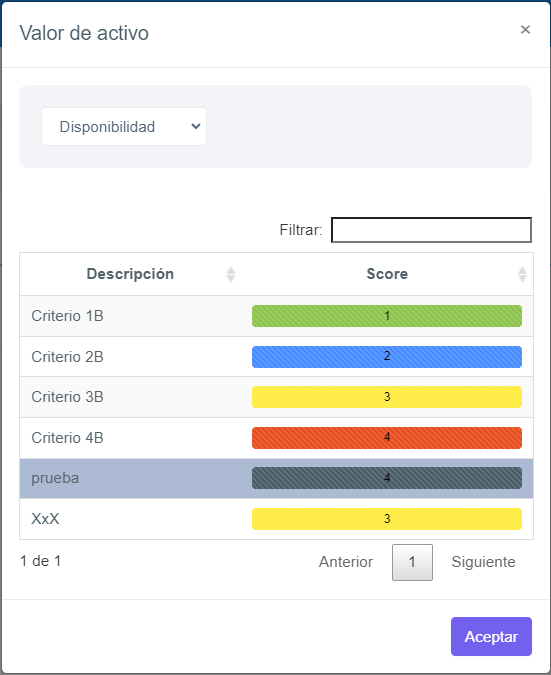This screenshot has height=675, width=551.
Task: Select the prueba row
Action: pyautogui.click(x=276, y=478)
